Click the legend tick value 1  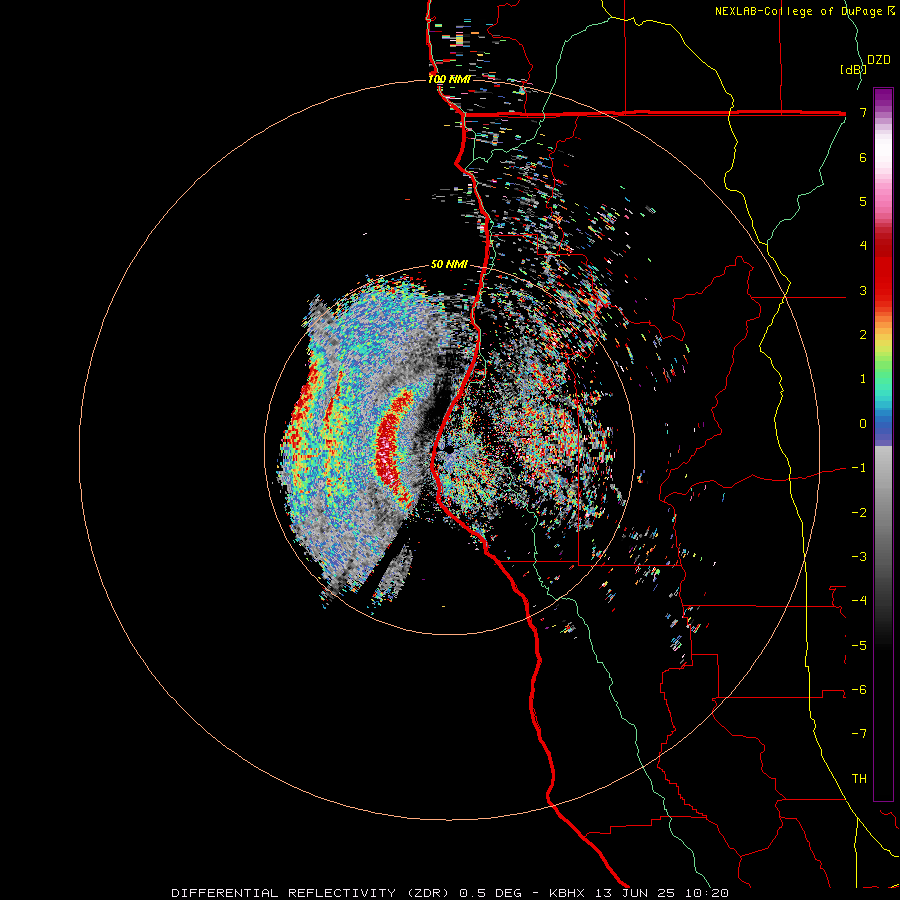[x=863, y=379]
